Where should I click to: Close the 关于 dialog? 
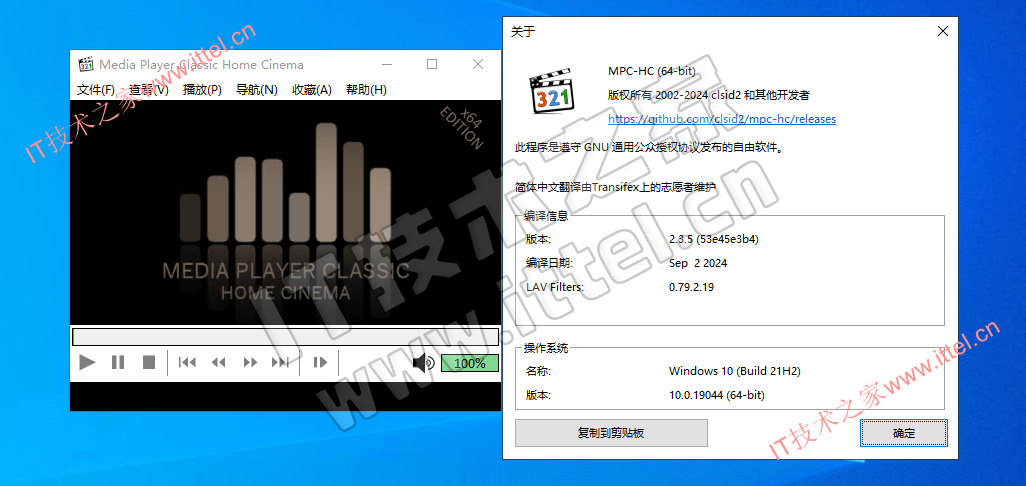click(943, 31)
